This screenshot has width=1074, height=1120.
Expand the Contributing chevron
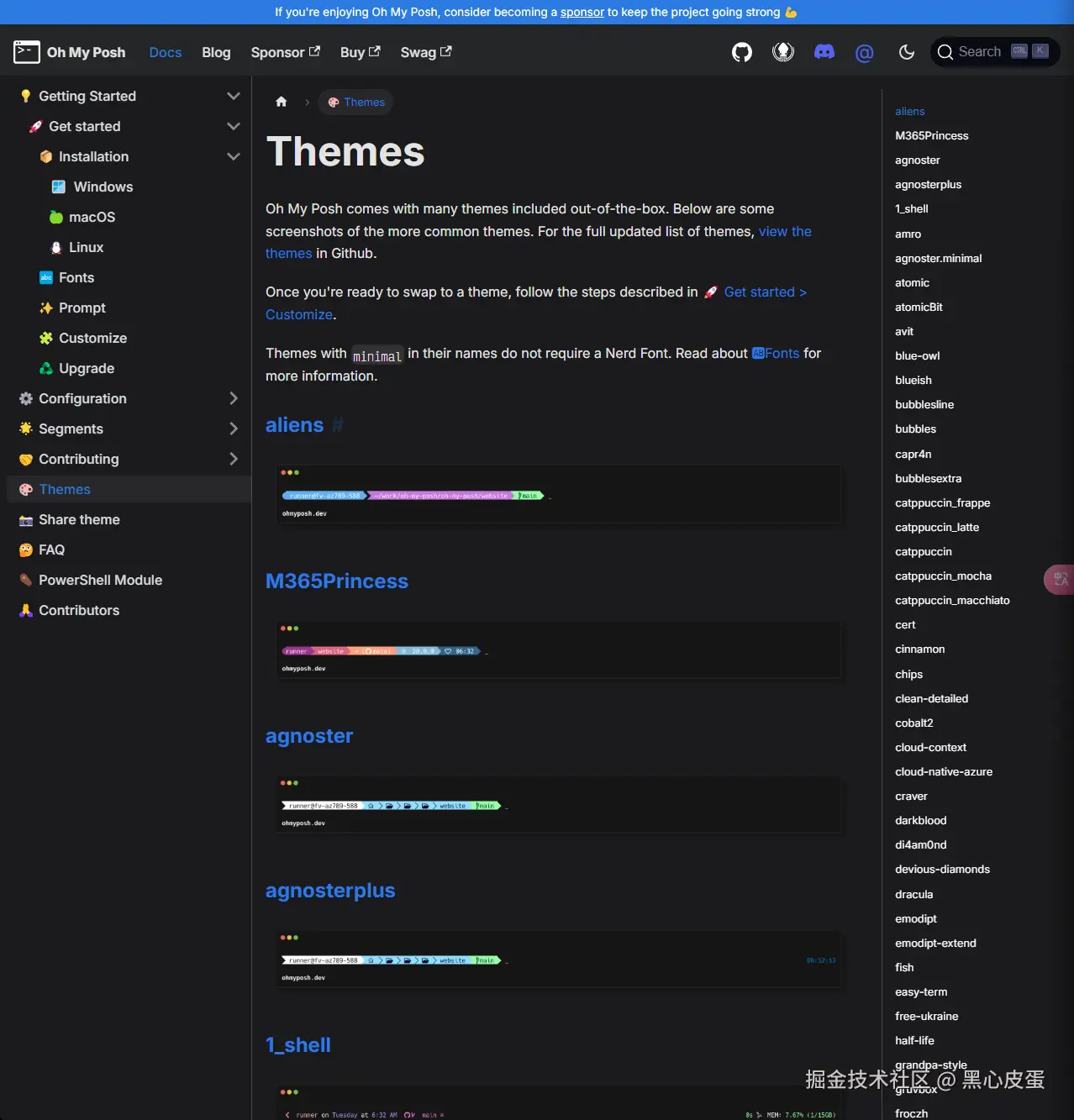234,459
